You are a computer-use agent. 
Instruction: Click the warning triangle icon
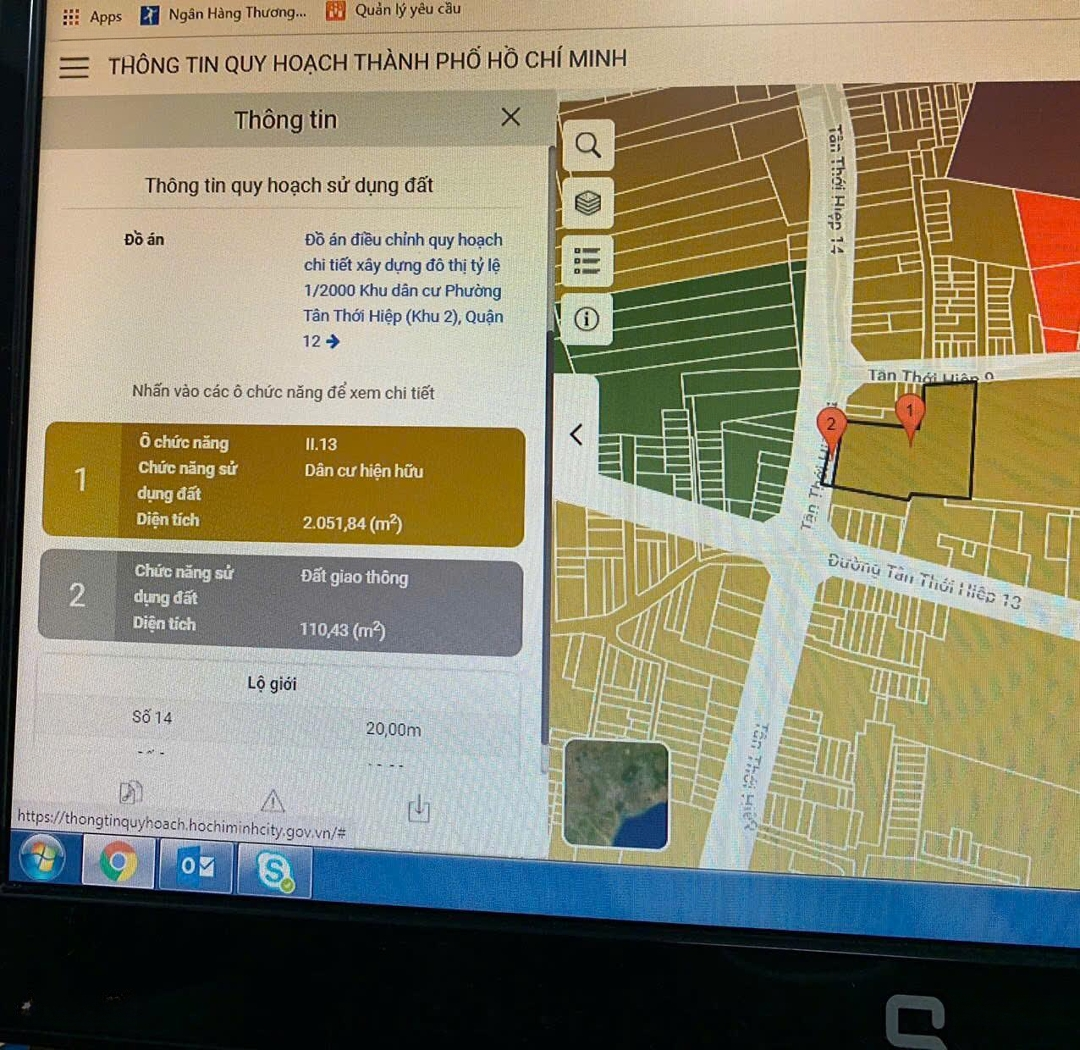[273, 801]
